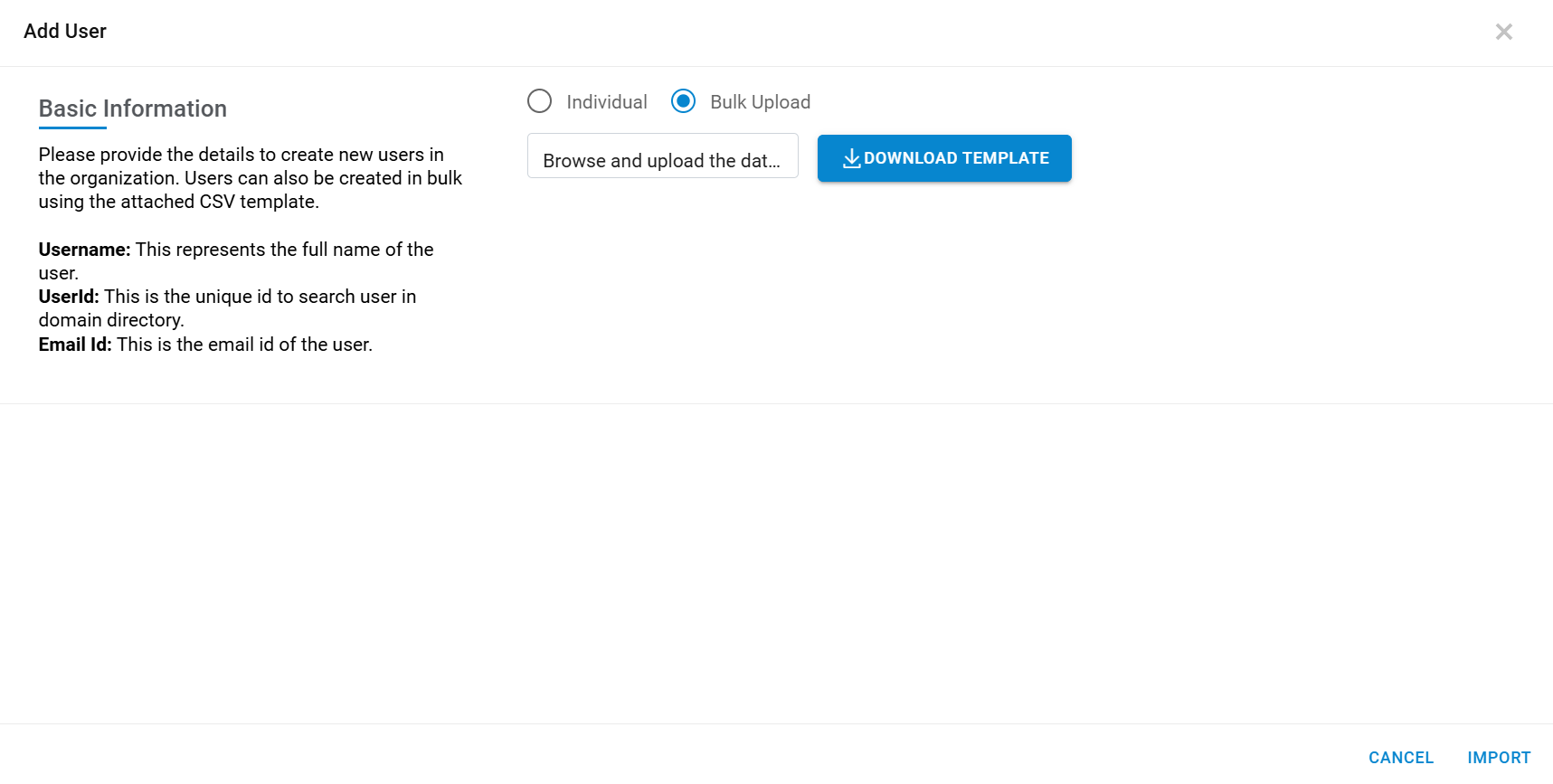This screenshot has width=1553, height=784.
Task: Click the 'attached CSV template' text line
Action: [178, 202]
